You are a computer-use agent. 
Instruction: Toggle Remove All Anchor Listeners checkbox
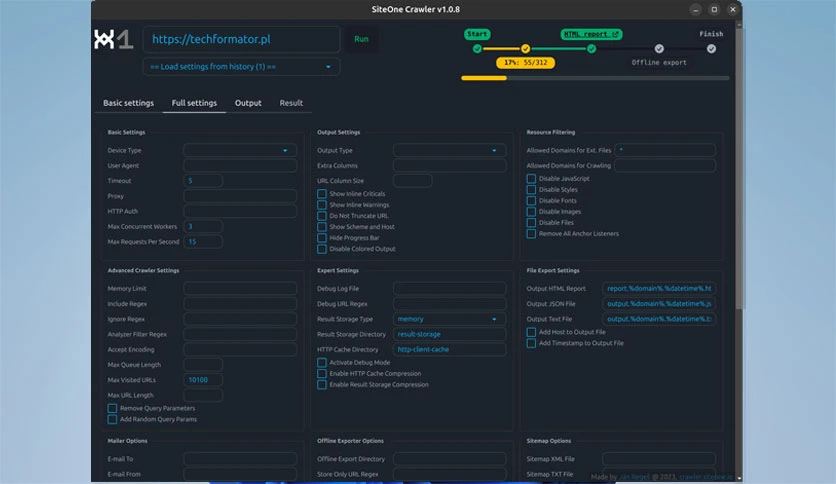(531, 233)
